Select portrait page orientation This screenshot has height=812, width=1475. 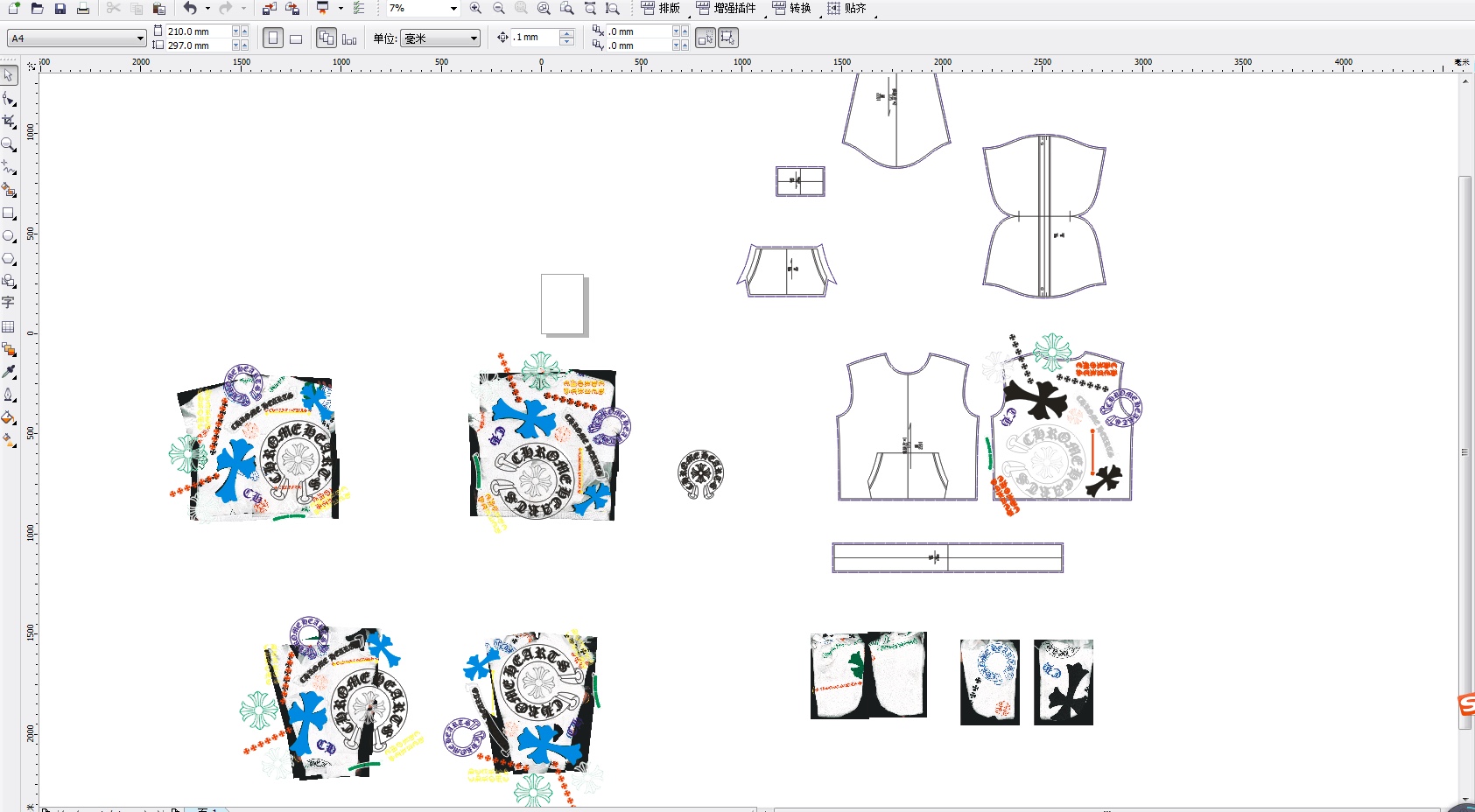pos(273,38)
